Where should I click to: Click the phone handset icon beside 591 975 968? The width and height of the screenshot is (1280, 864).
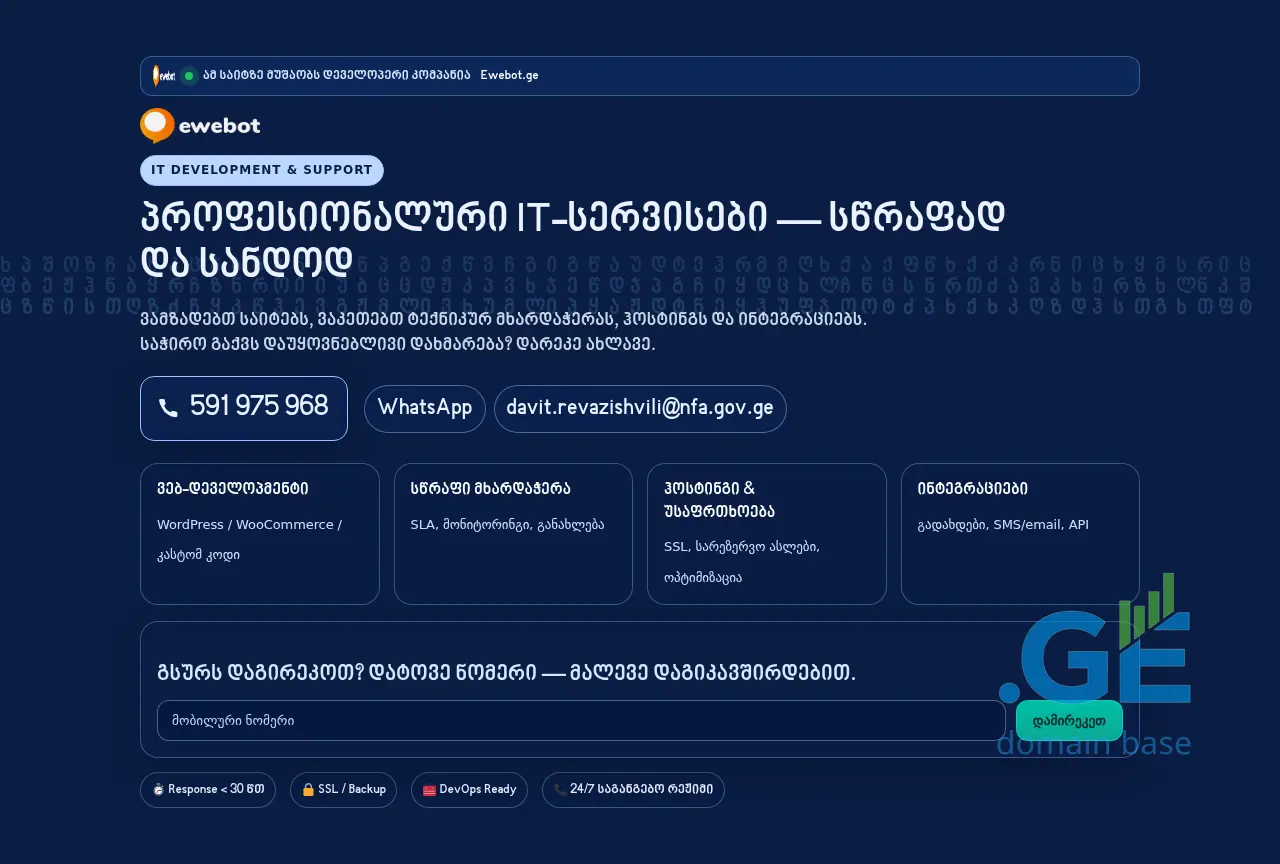(169, 408)
